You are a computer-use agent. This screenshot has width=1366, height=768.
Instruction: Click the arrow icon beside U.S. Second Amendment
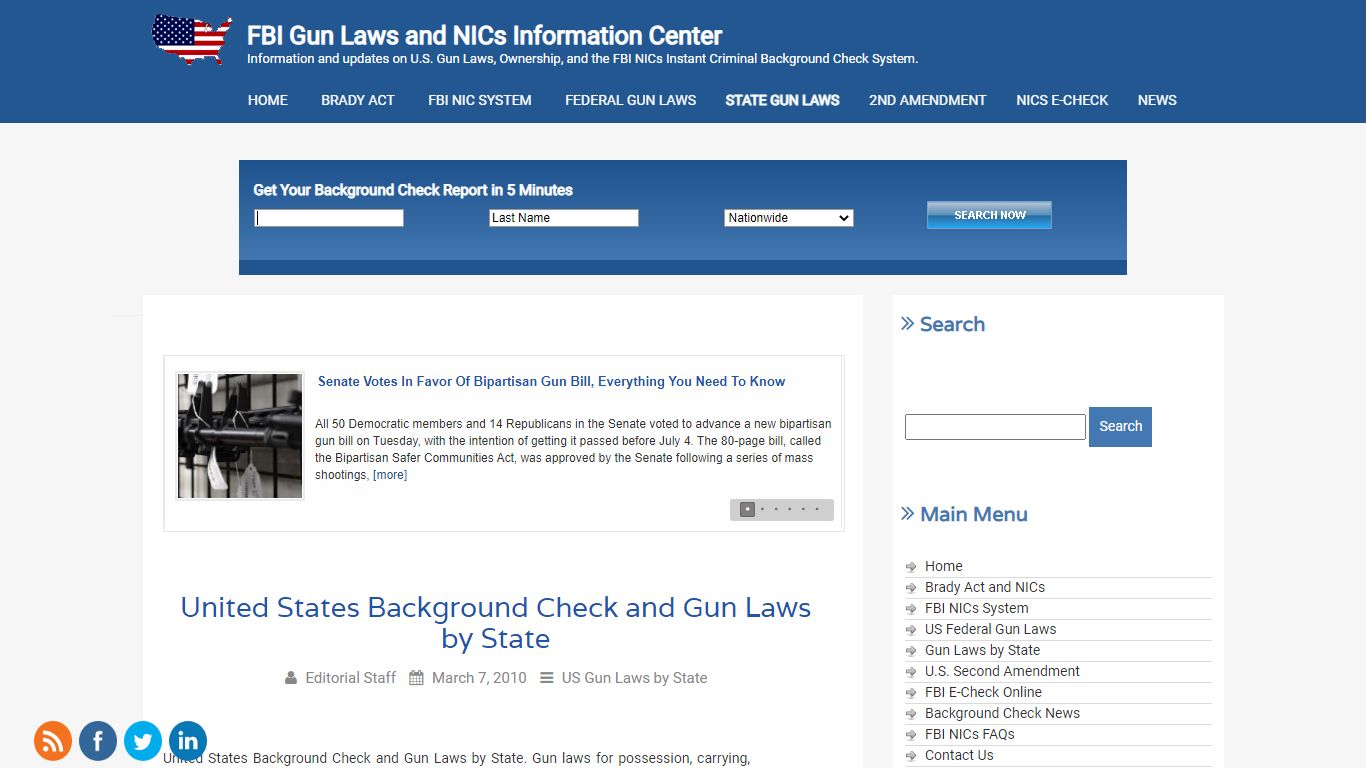[x=911, y=672]
